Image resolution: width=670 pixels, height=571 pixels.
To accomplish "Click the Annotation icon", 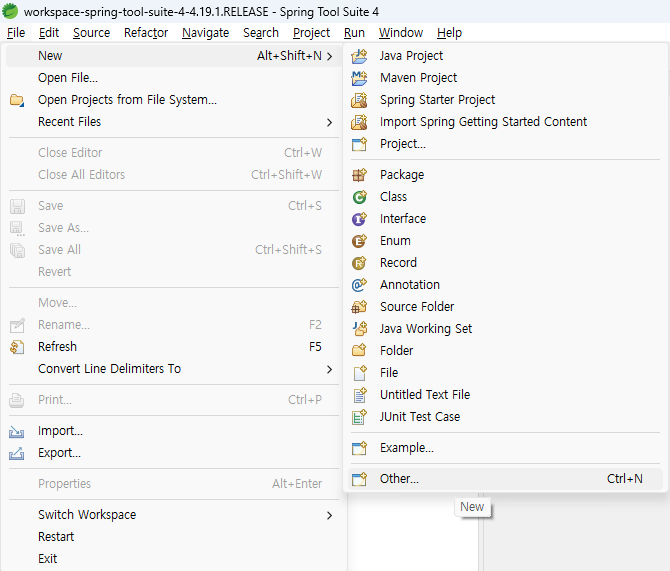I will pyautogui.click(x=359, y=285).
